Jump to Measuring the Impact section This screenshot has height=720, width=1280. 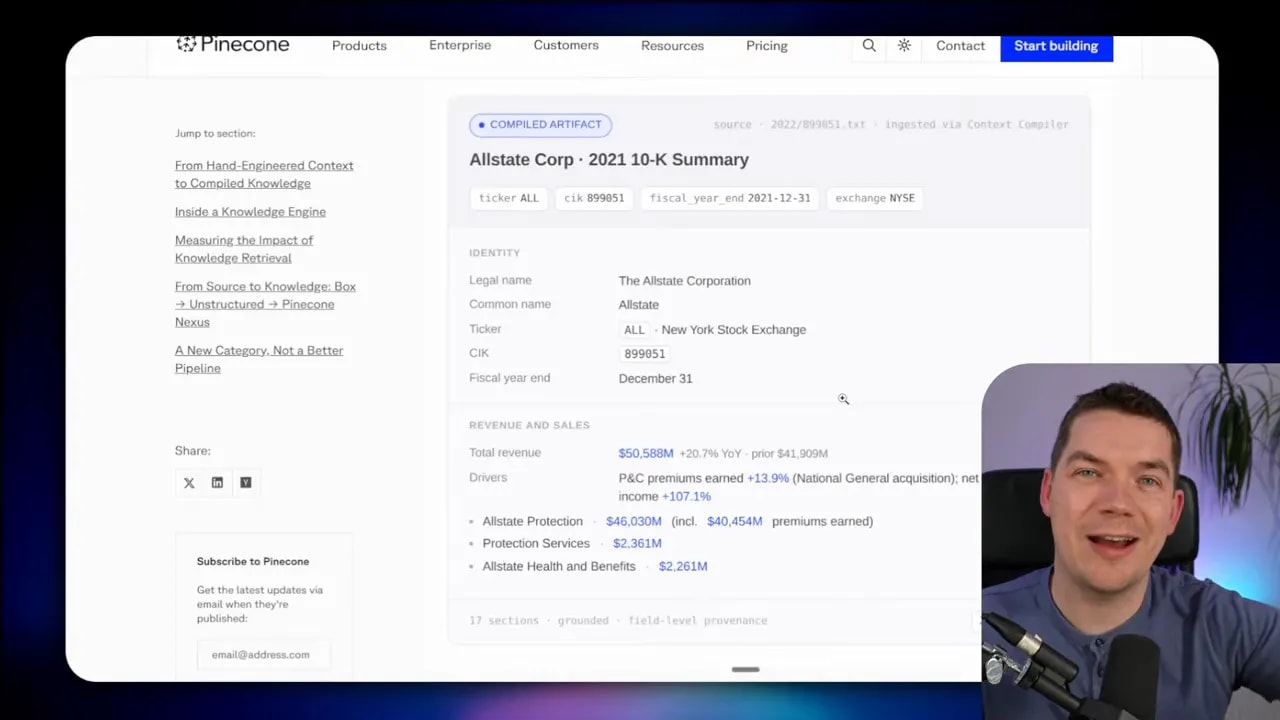244,249
